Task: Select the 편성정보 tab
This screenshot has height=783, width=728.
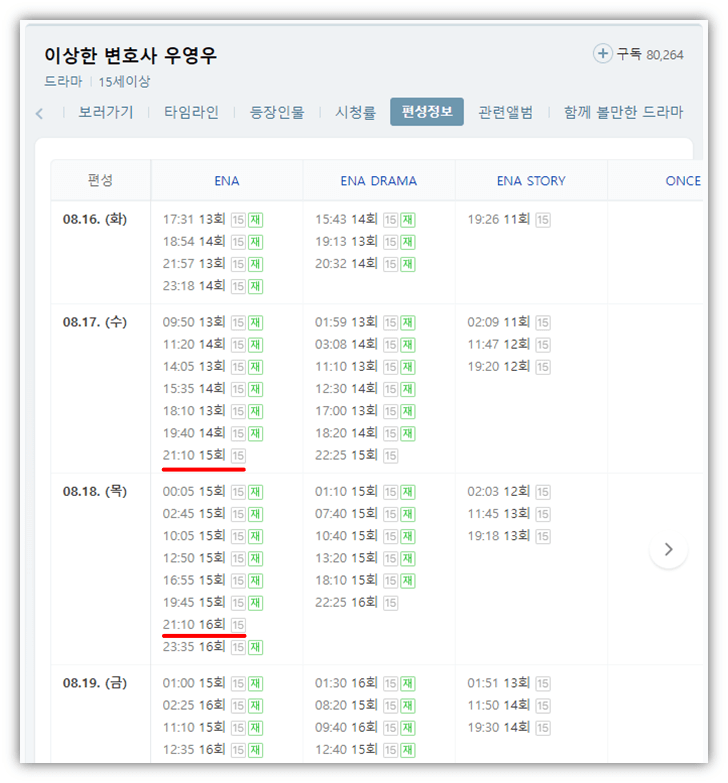Action: point(427,111)
